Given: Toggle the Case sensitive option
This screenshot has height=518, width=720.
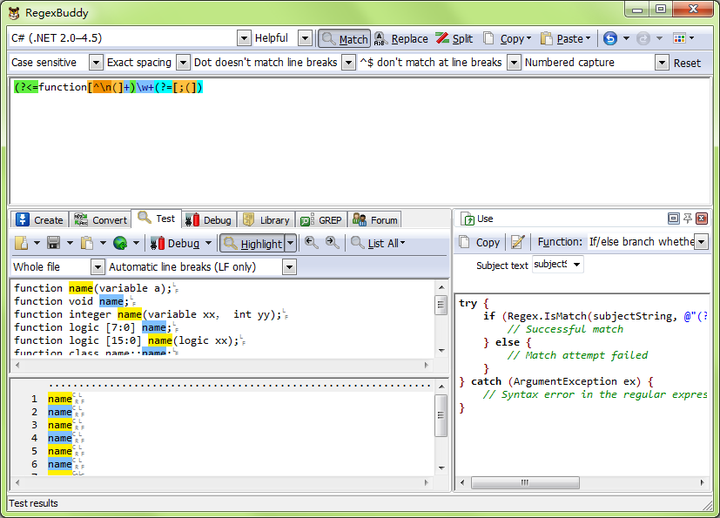Looking at the screenshot, I should (44, 62).
